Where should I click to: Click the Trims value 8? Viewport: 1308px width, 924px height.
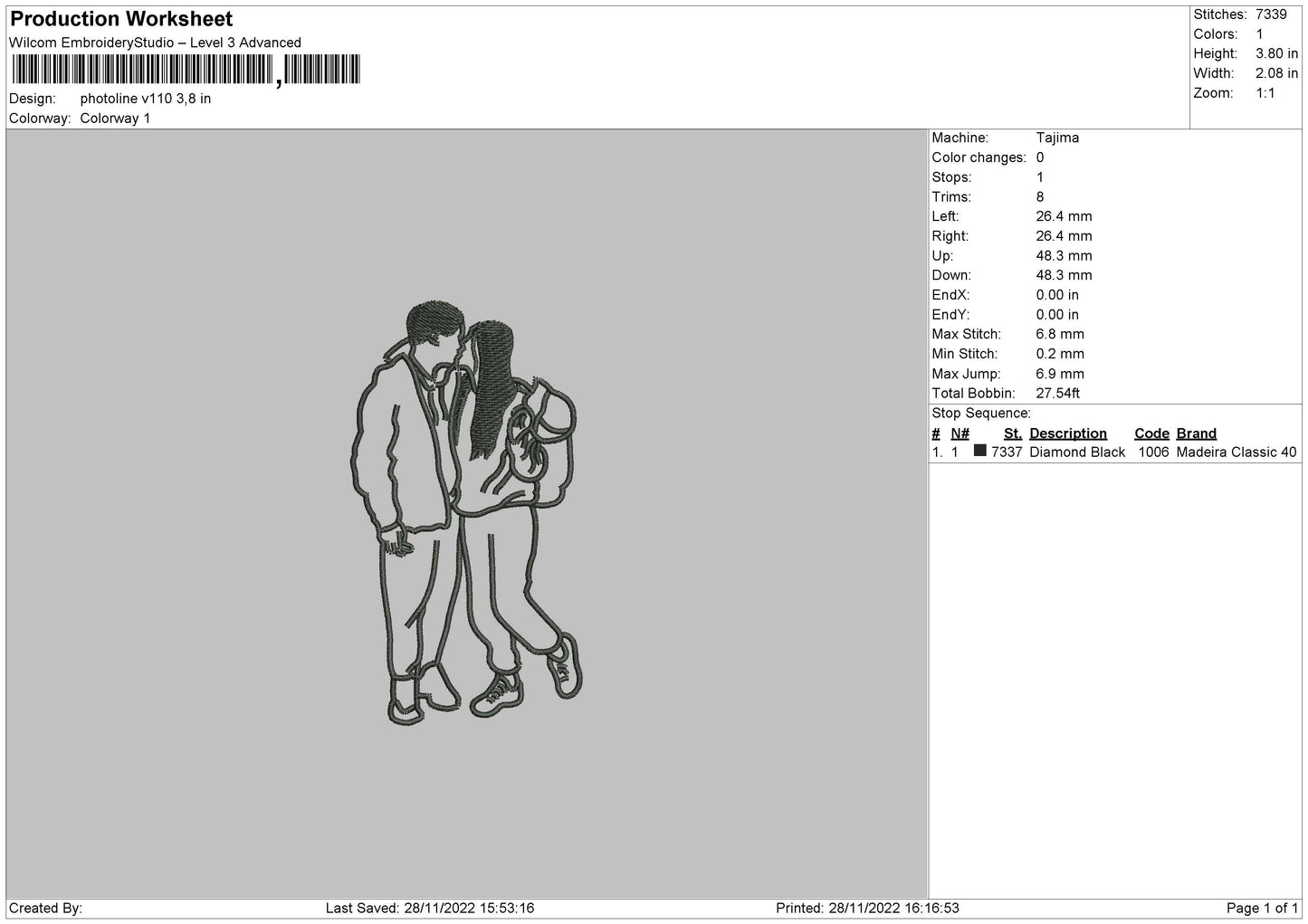pos(1040,197)
